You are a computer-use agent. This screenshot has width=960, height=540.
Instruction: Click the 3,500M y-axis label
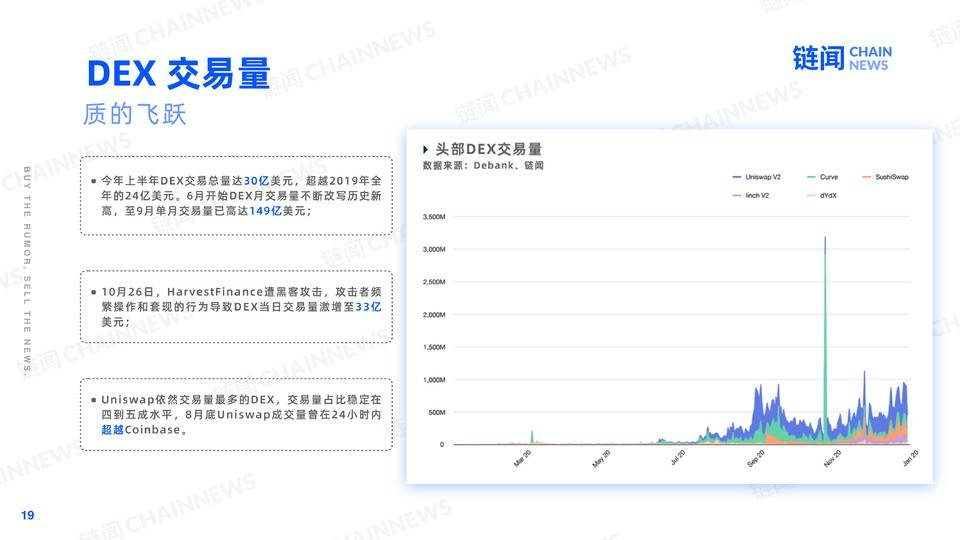click(x=434, y=217)
